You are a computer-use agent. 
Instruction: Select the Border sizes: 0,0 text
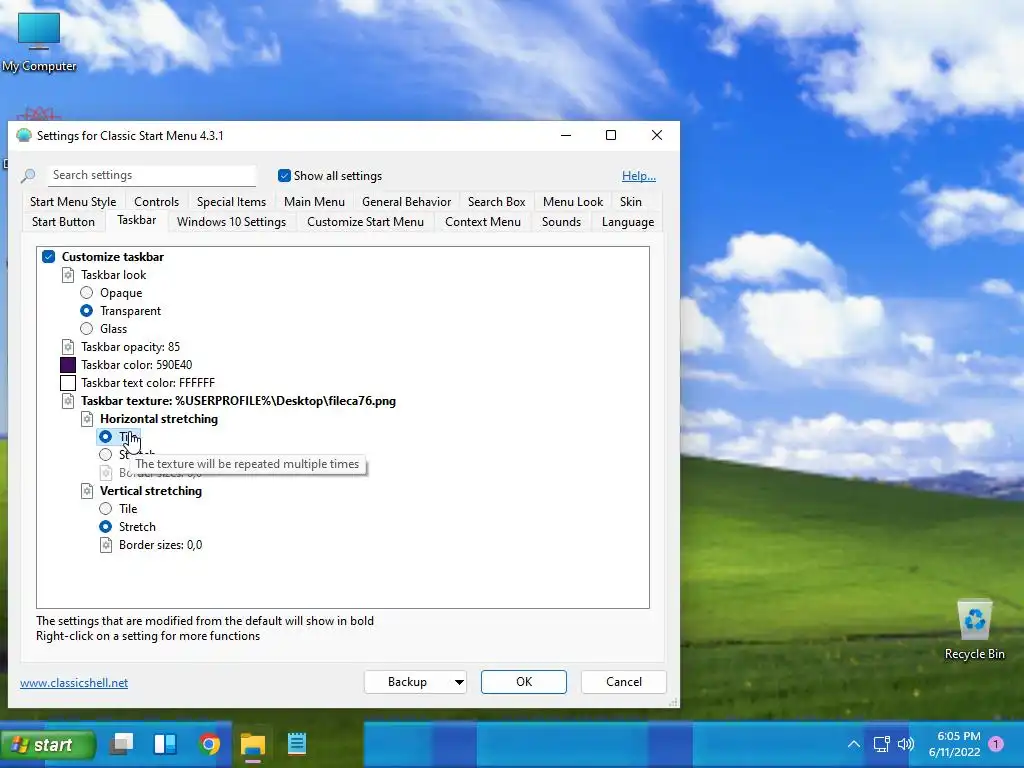click(161, 545)
